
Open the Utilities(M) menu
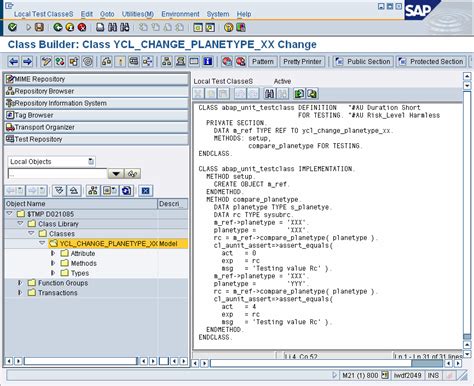tap(138, 14)
